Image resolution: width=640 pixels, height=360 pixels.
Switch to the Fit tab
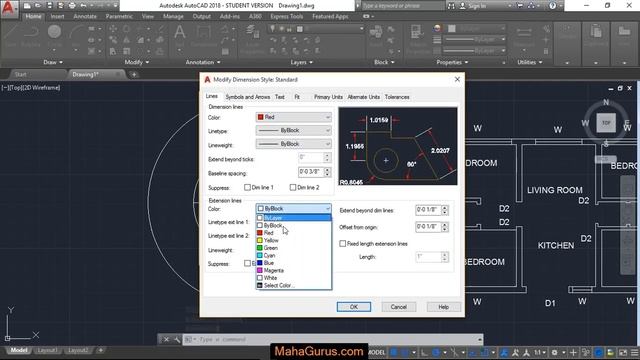pyautogui.click(x=297, y=97)
